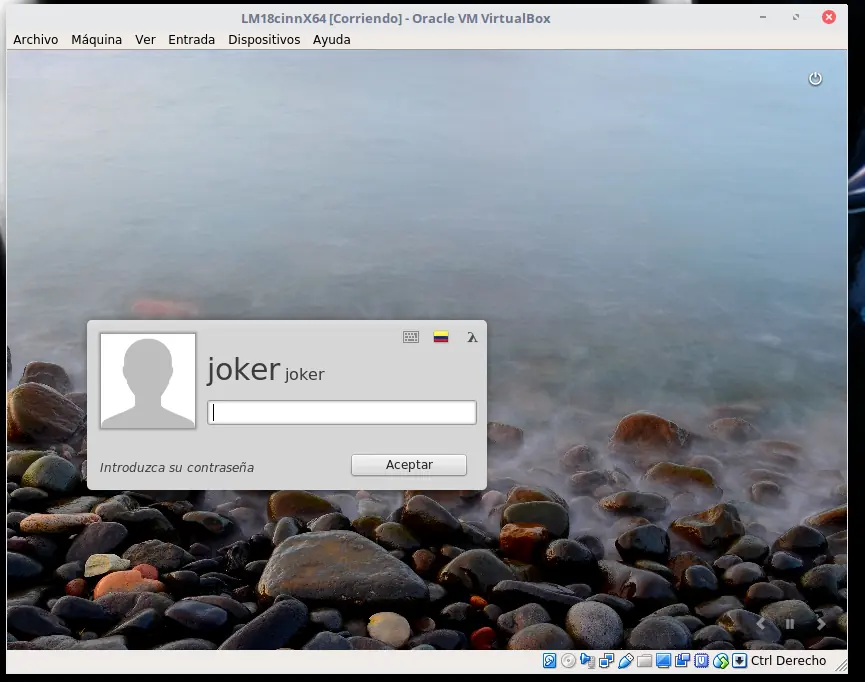Click the Aceptar button

click(409, 465)
